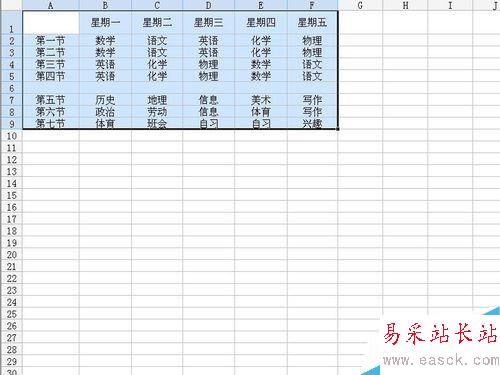Click 化学 in the 第四节 row under 星期二
The image size is (500, 375).
tap(157, 76)
